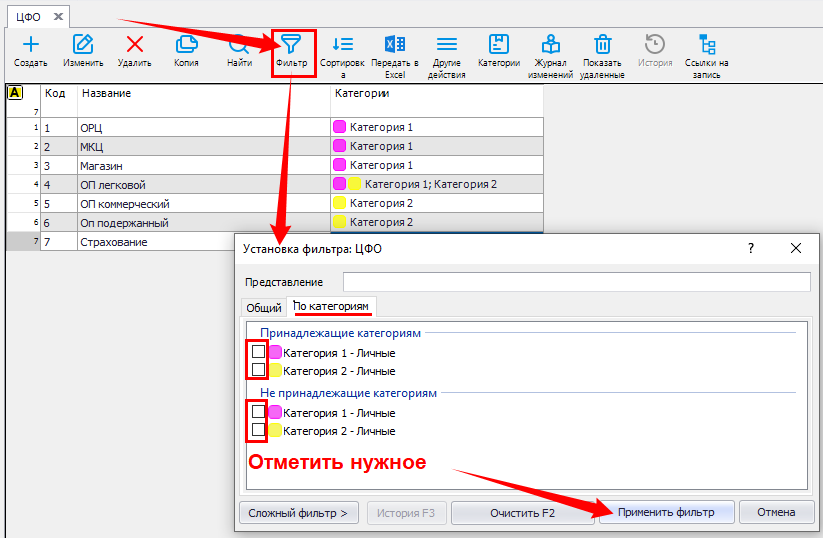Switch to the Общий tab

pyautogui.click(x=264, y=308)
